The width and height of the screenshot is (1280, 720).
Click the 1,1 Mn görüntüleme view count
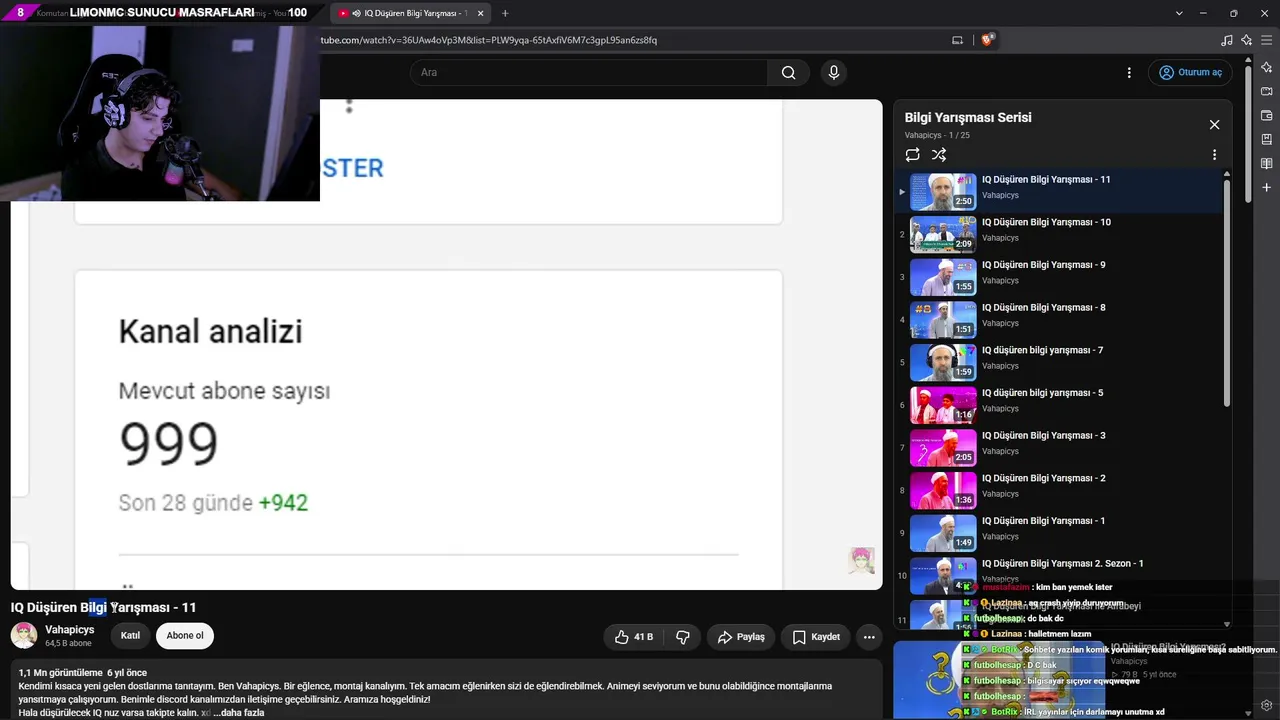coord(60,672)
